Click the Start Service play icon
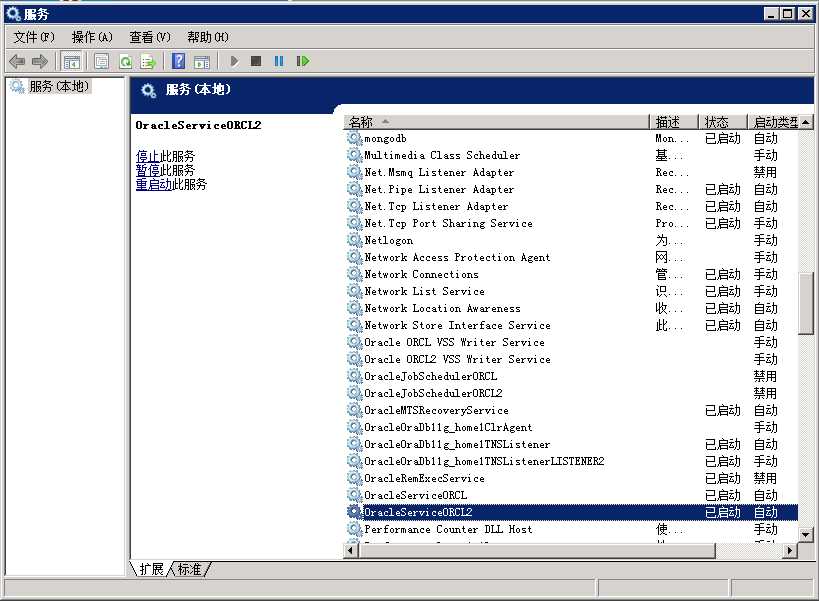Screen dimensions: 819x601 pyautogui.click(x=234, y=62)
